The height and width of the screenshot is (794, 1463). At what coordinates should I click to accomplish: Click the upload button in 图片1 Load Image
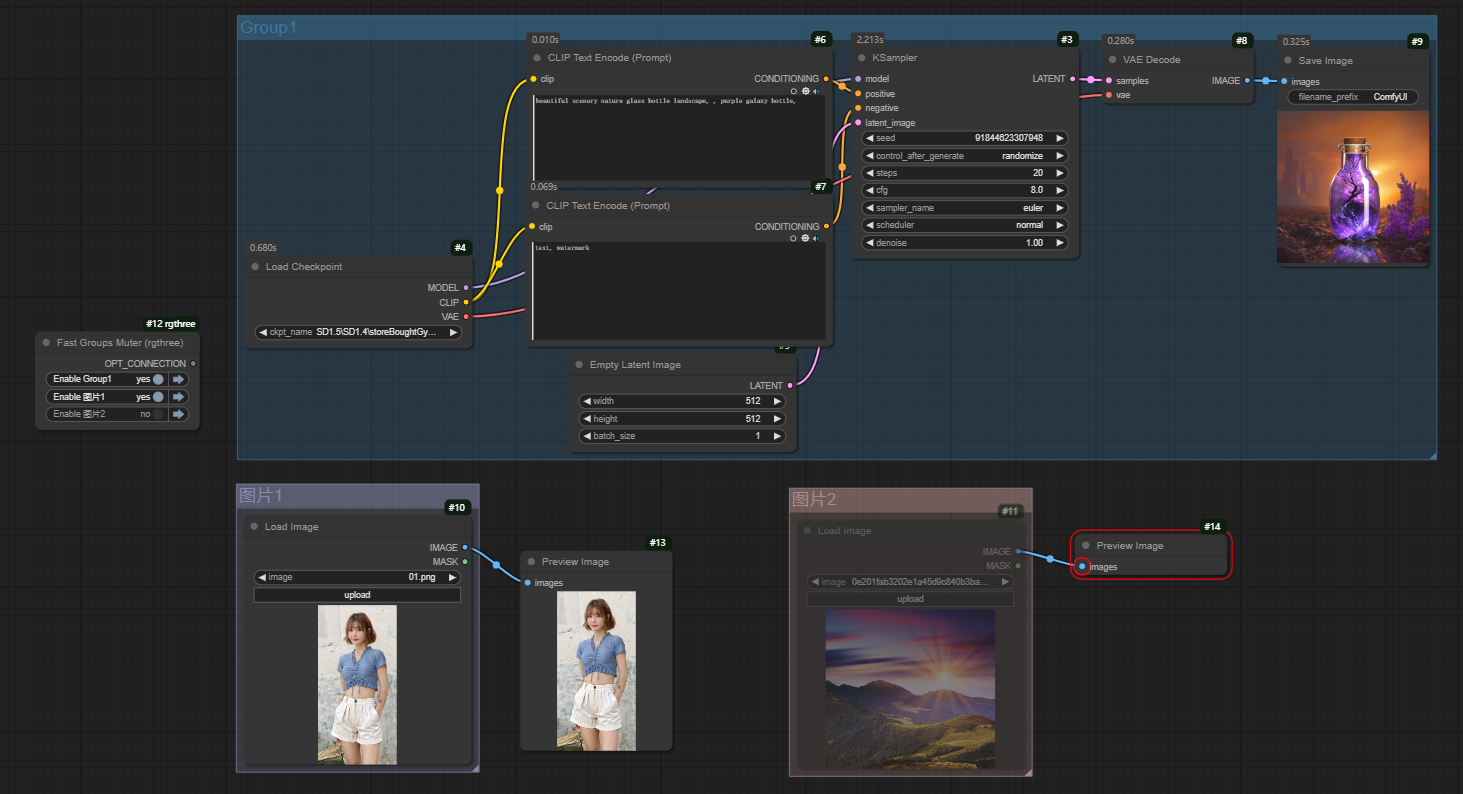coord(357,595)
